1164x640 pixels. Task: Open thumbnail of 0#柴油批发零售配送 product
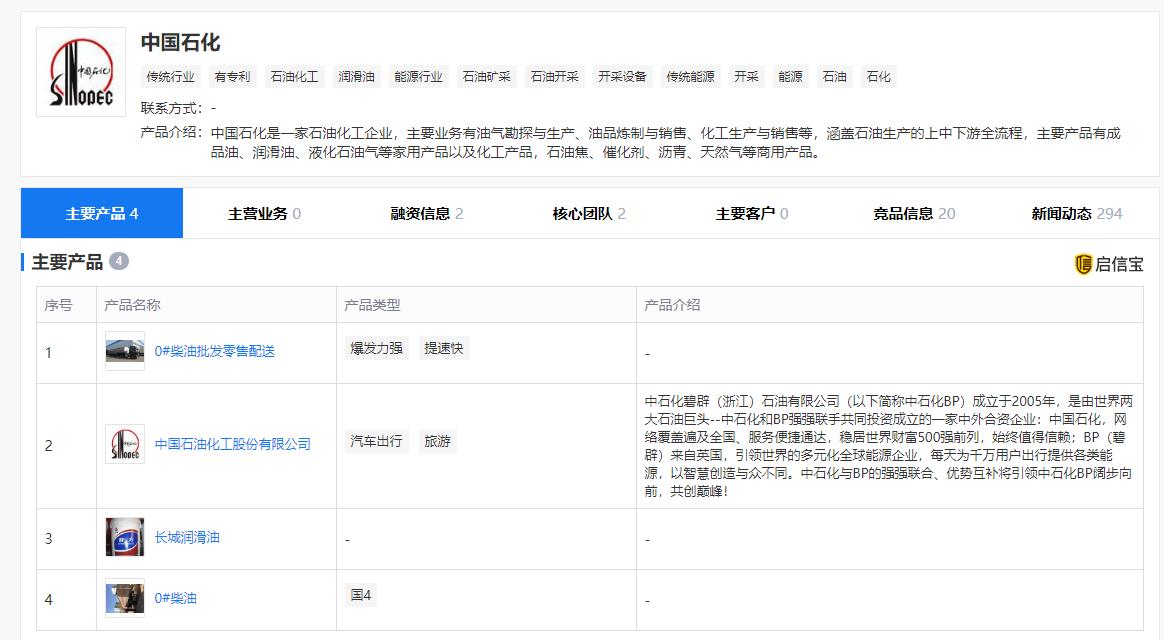(125, 351)
